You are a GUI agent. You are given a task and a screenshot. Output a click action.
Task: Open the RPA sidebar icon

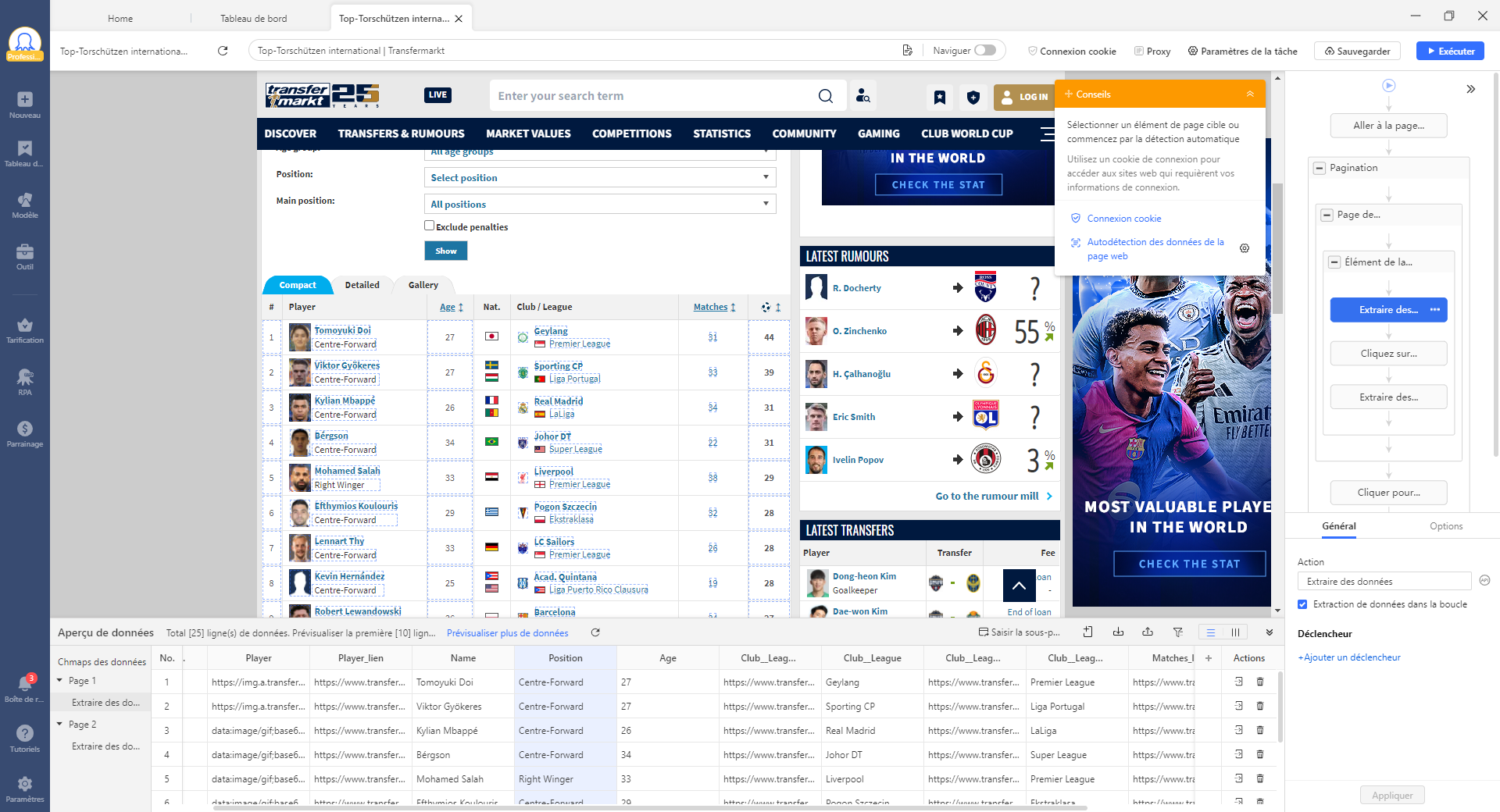(x=25, y=382)
